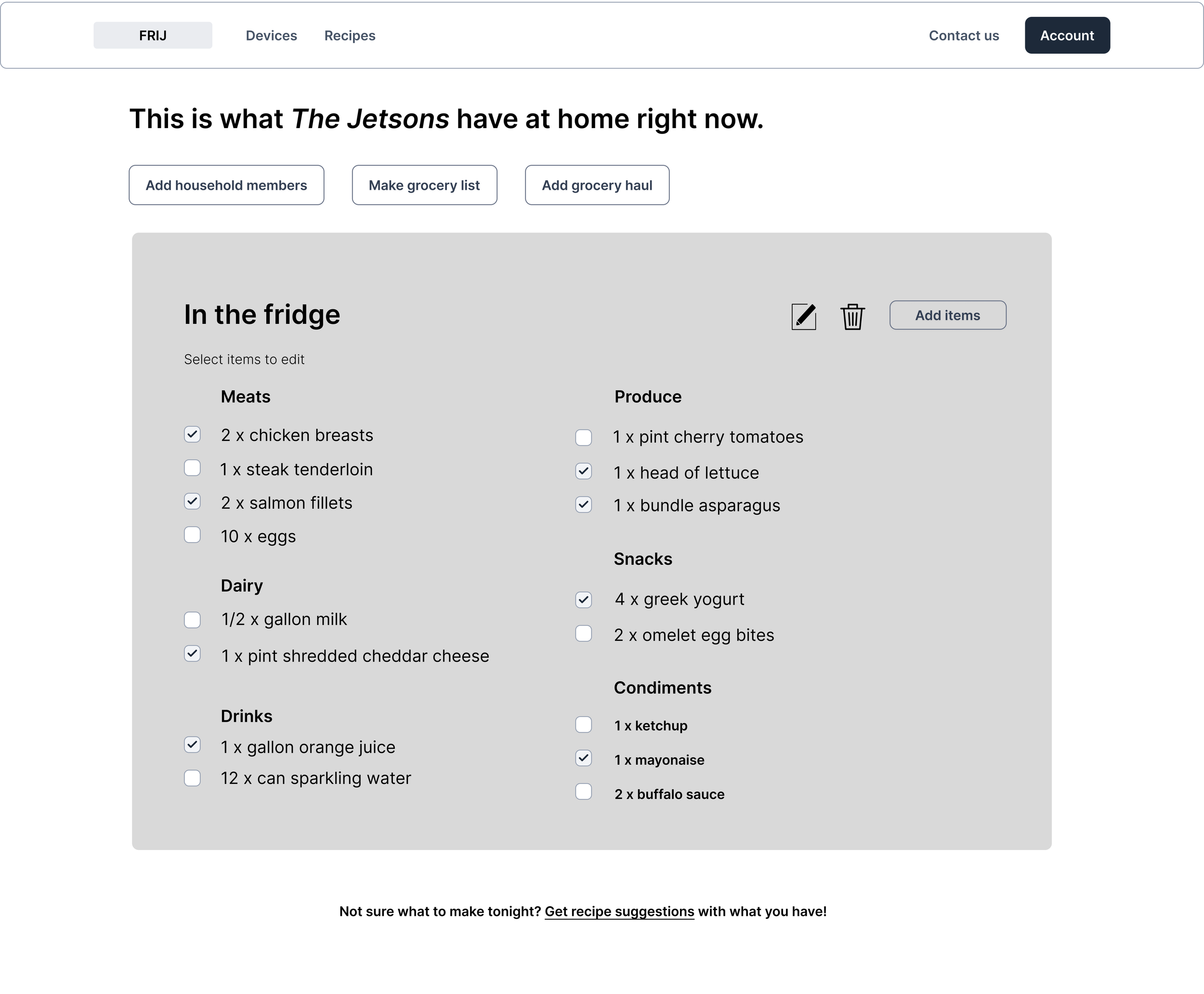The width and height of the screenshot is (1204, 994).
Task: Click the edit pencil icon
Action: coord(803,316)
